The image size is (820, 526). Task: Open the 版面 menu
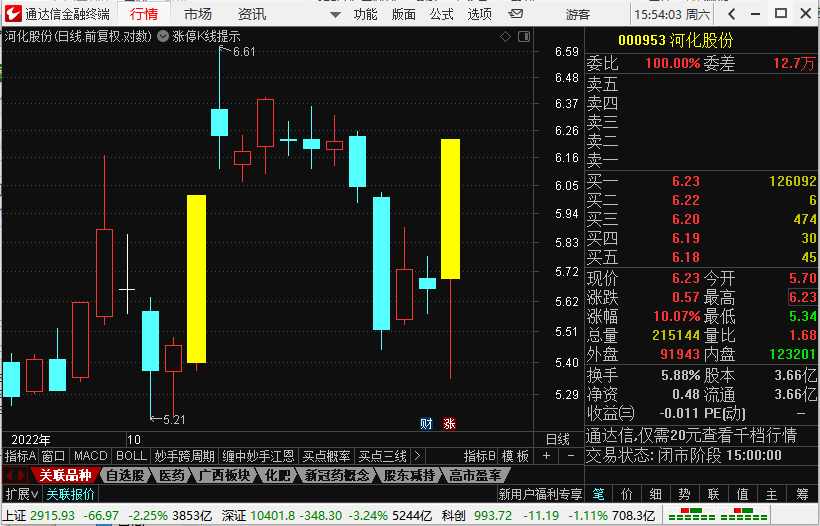coord(403,14)
